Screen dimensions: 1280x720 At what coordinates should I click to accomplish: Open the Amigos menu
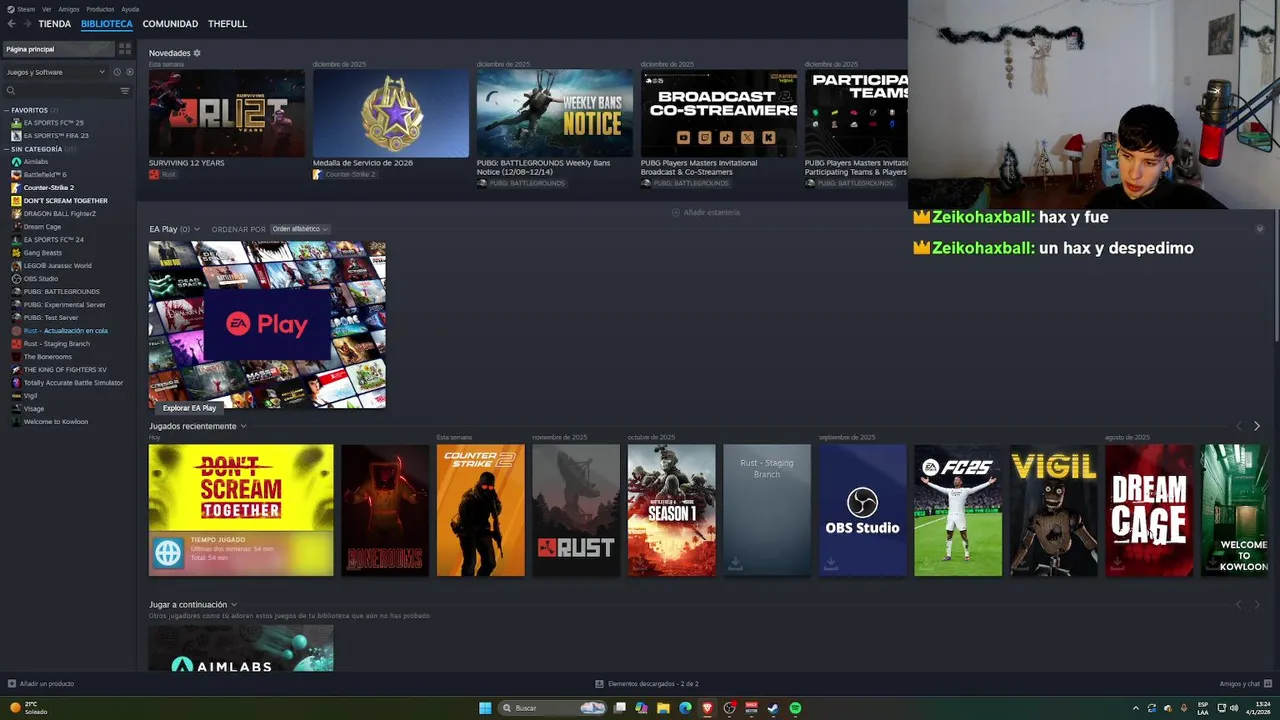69,9
